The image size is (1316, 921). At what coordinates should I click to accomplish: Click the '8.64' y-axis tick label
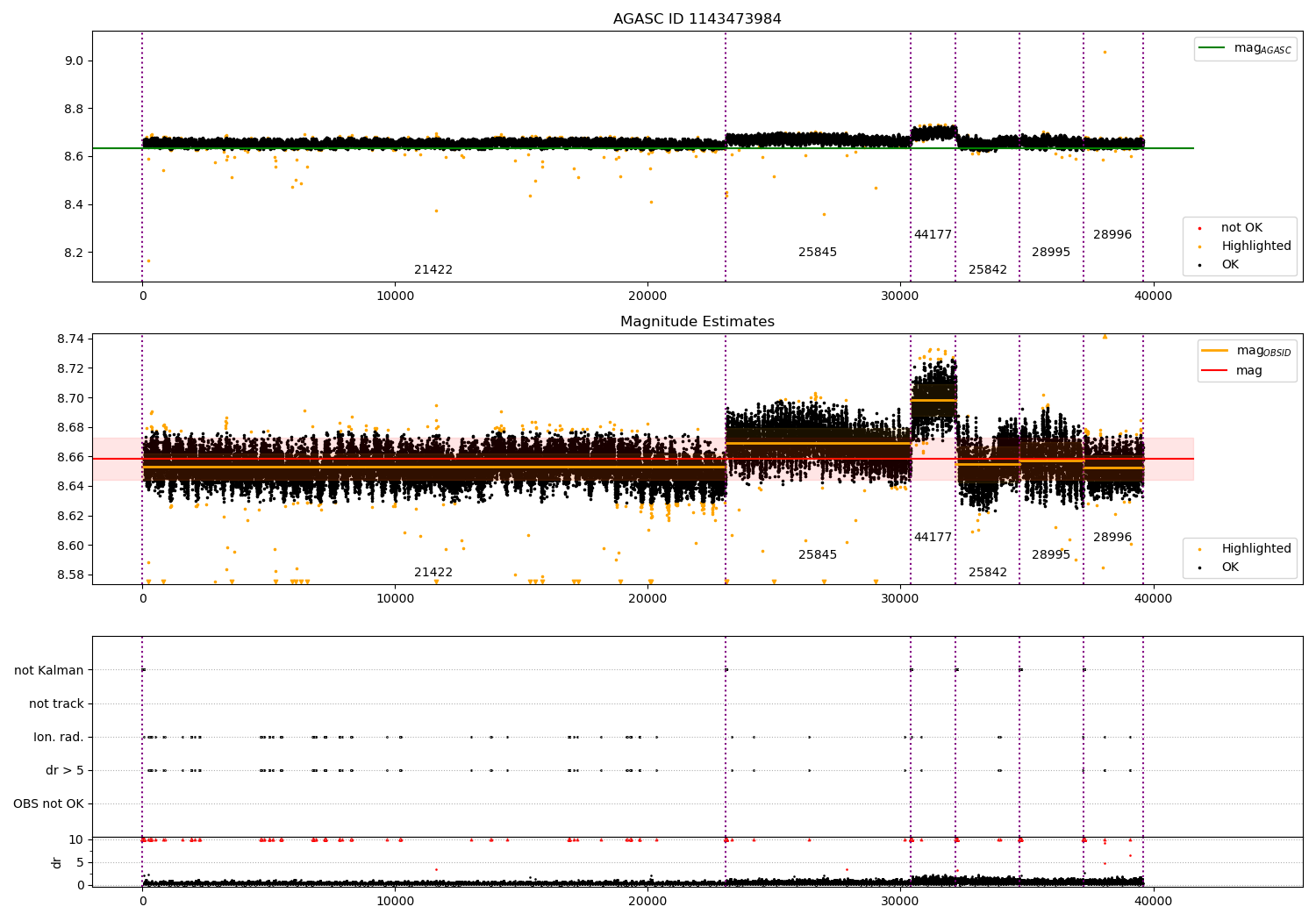70,487
